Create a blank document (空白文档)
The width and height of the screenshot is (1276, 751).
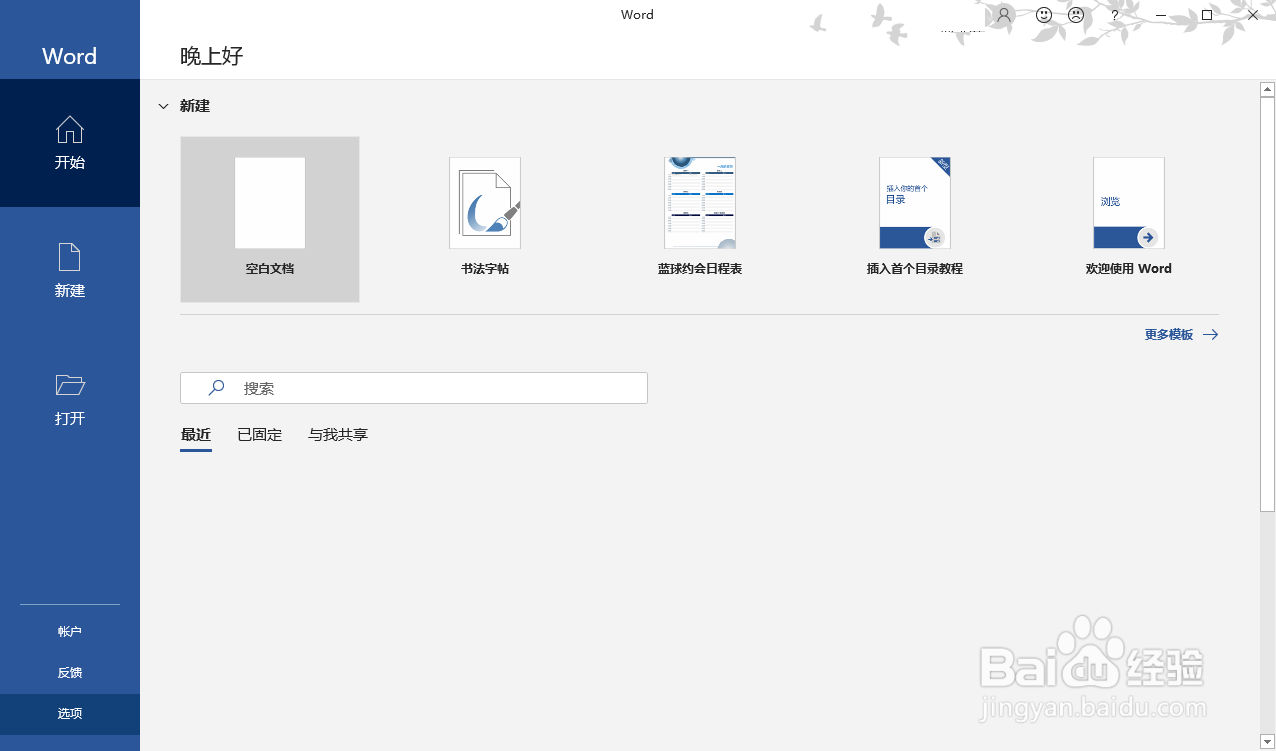coord(270,219)
